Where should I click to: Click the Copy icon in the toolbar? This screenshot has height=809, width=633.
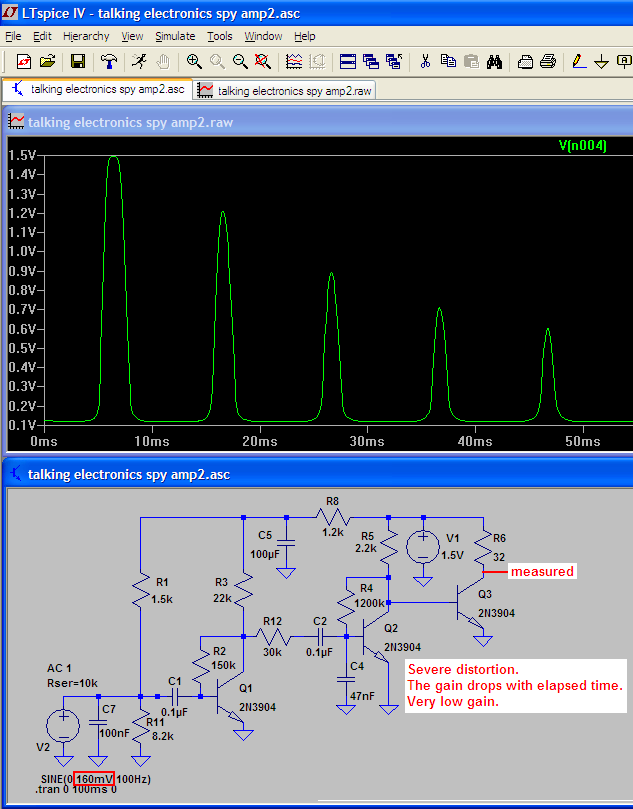pyautogui.click(x=448, y=61)
